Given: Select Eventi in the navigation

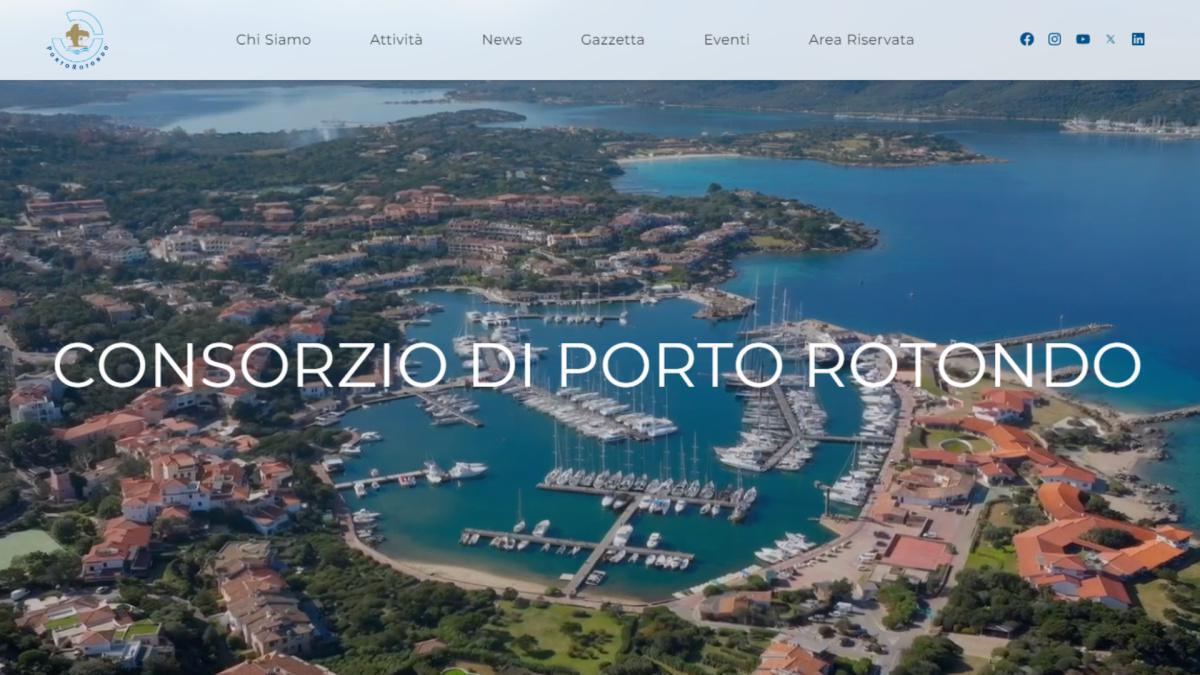Looking at the screenshot, I should [727, 40].
